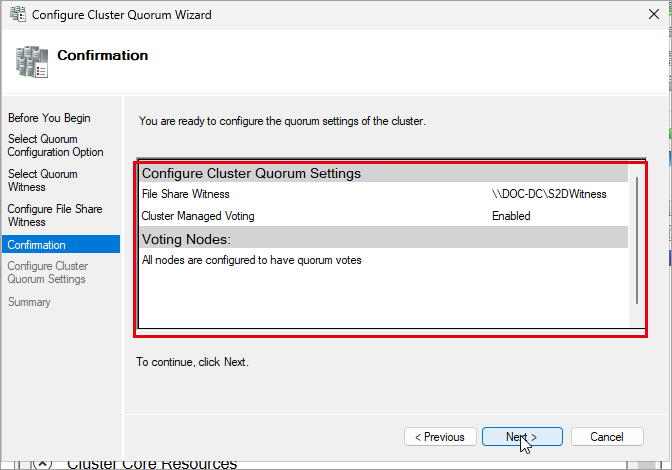Click the settings list vertical scrollbar
This screenshot has height=470, width=672.
pos(637,241)
